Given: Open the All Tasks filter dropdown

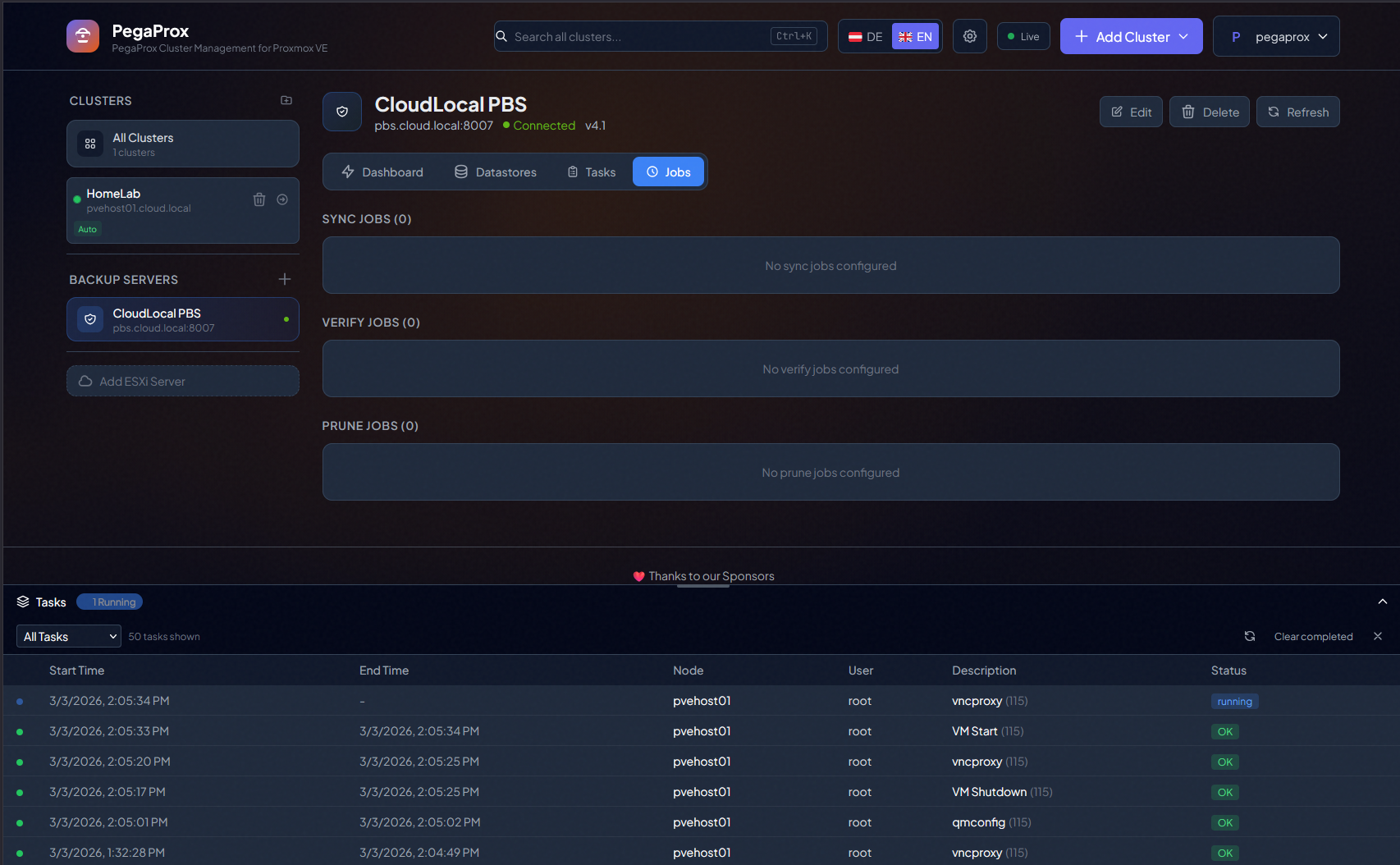Looking at the screenshot, I should [69, 636].
